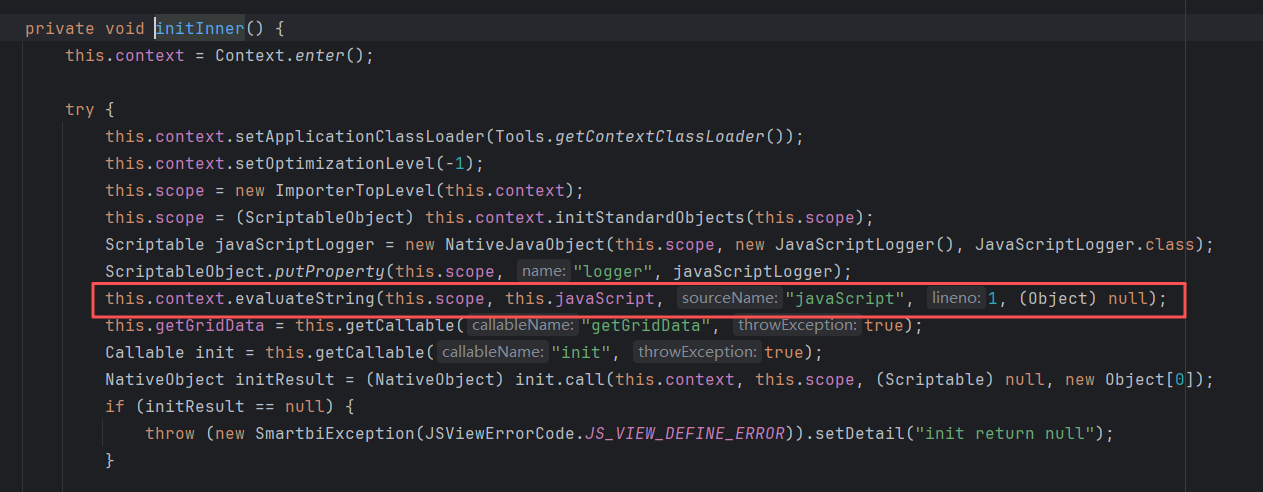1263x492 pixels.
Task: Click the lineno parameter hint
Action: [x=955, y=298]
